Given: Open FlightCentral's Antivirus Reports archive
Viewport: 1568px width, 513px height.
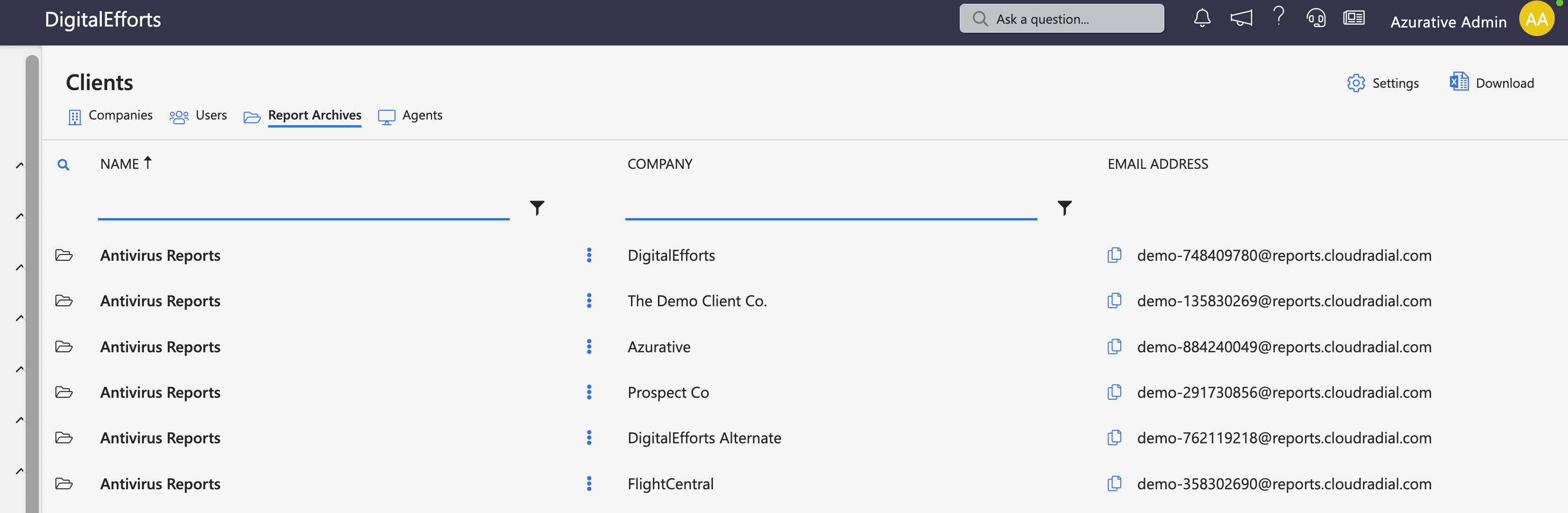Looking at the screenshot, I should (160, 484).
